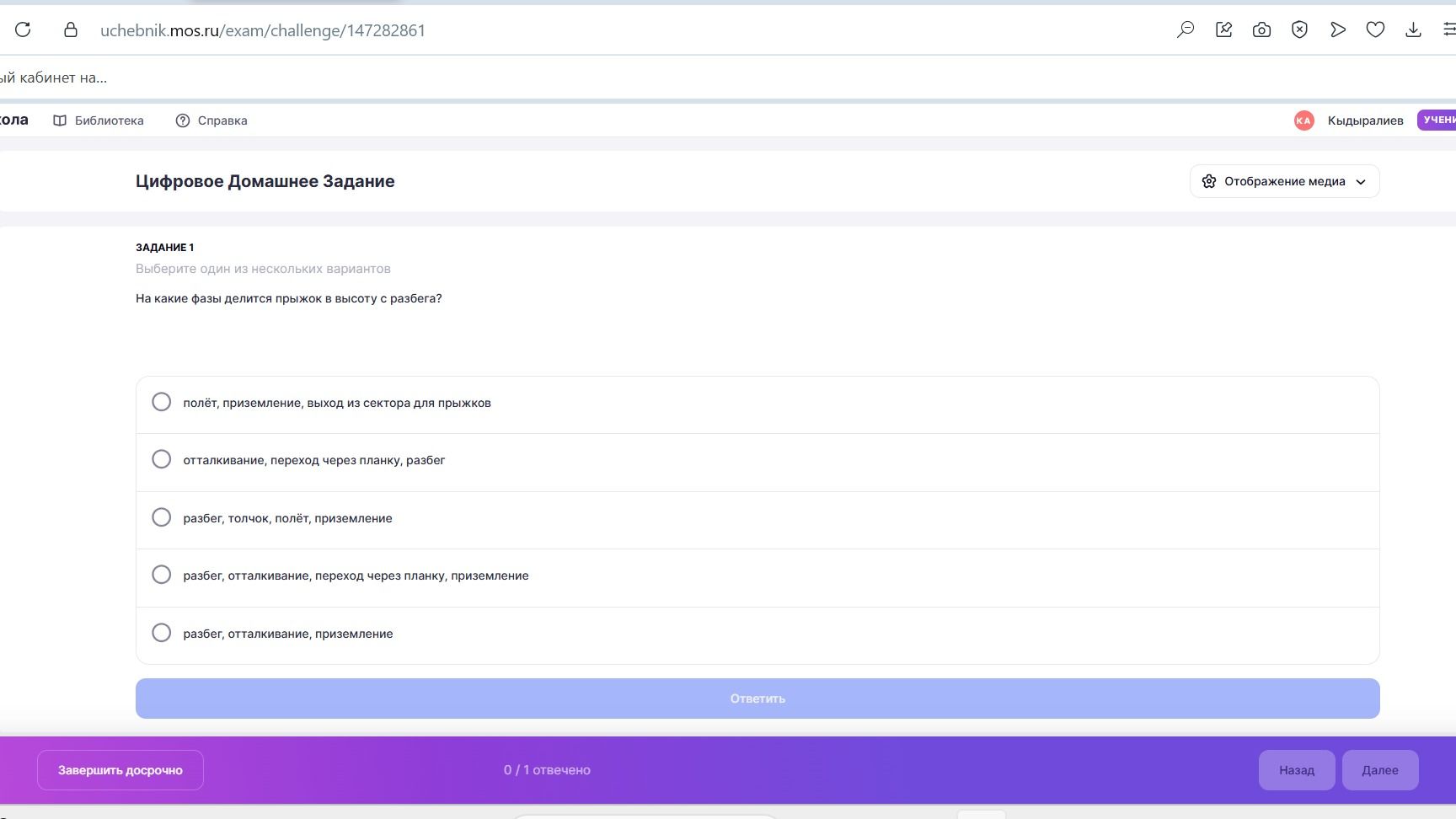
Task: Open the ad blocker shield icon
Action: (1299, 30)
